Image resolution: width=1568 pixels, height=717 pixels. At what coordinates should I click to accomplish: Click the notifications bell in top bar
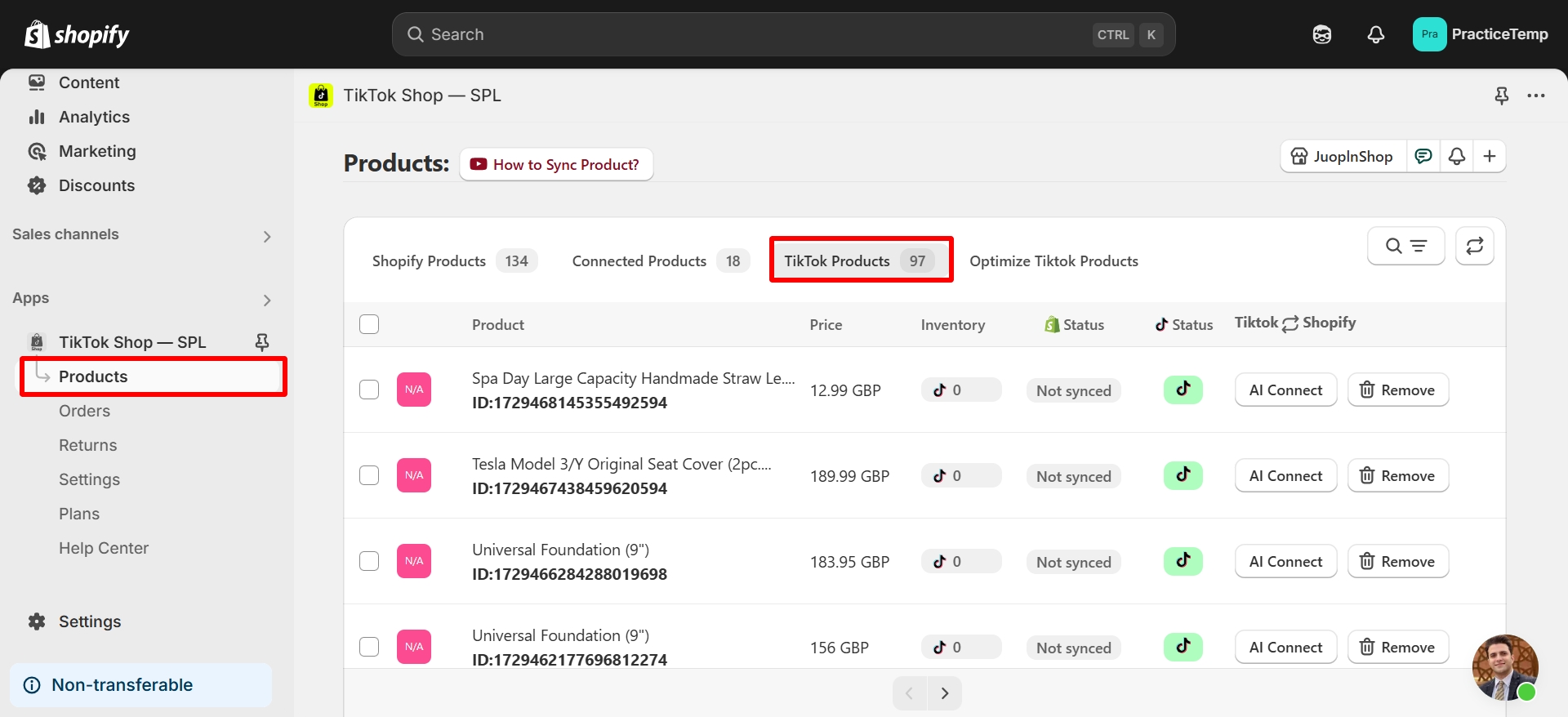pos(1376,34)
